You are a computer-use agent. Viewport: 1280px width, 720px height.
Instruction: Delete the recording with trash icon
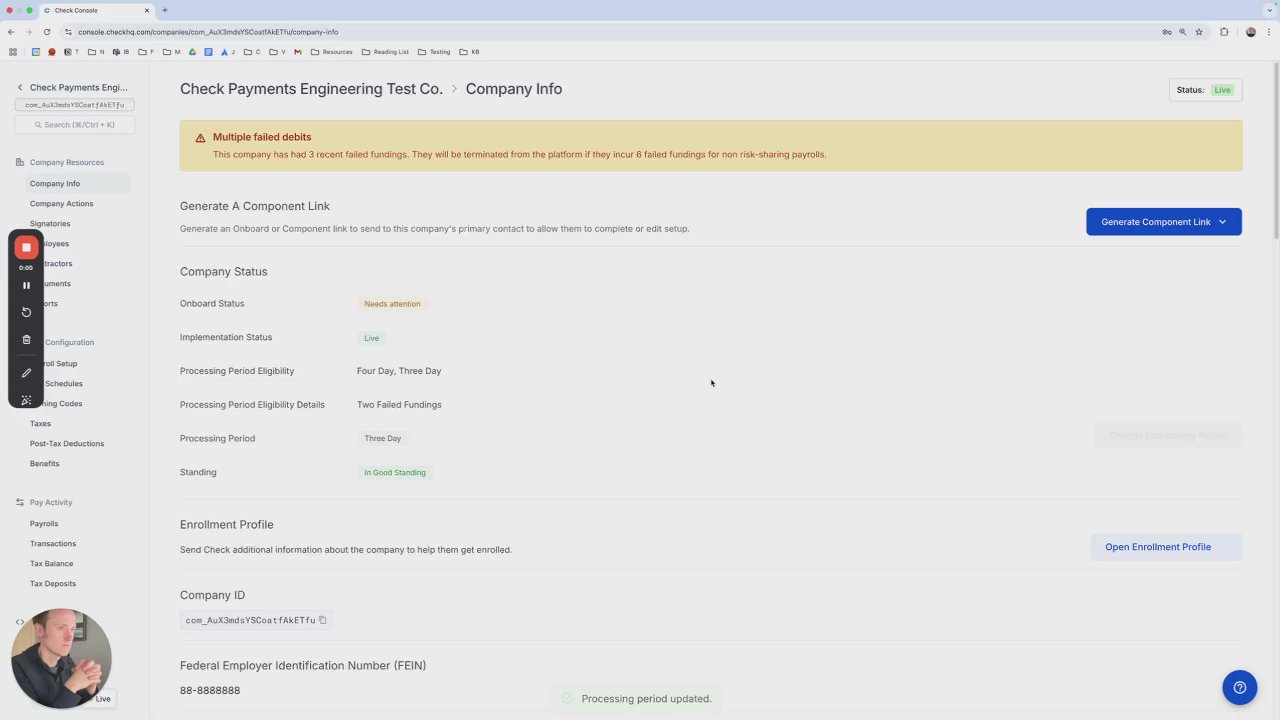(27, 340)
